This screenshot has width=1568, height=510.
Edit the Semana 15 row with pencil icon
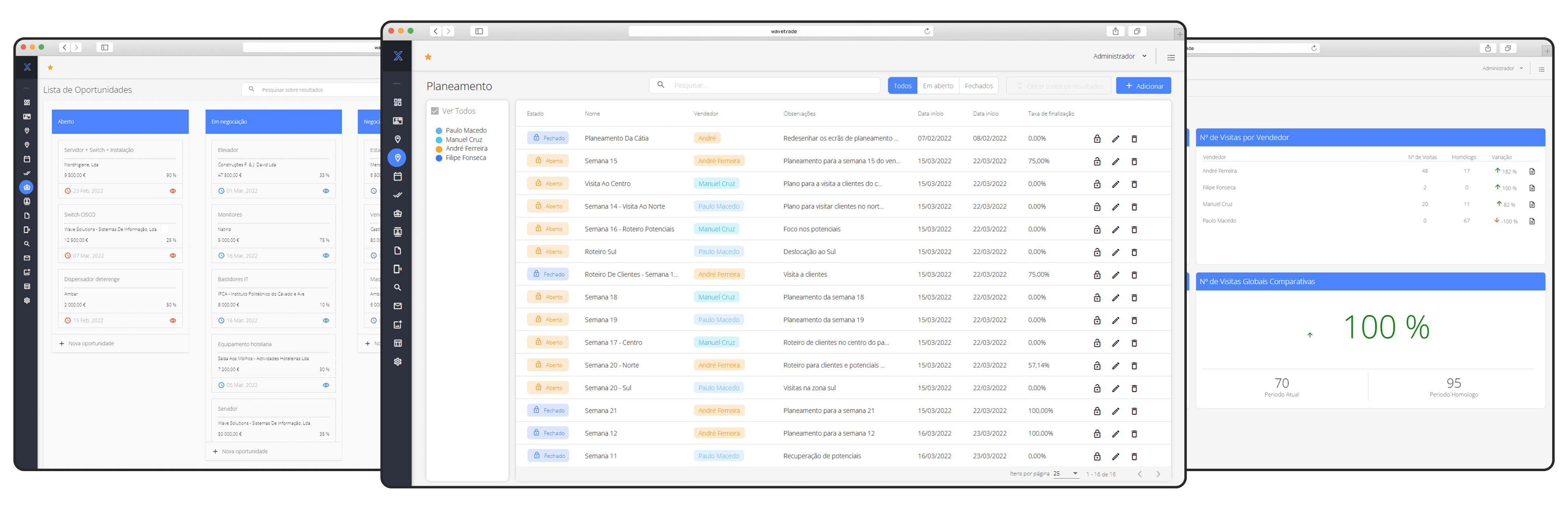[x=1116, y=162]
